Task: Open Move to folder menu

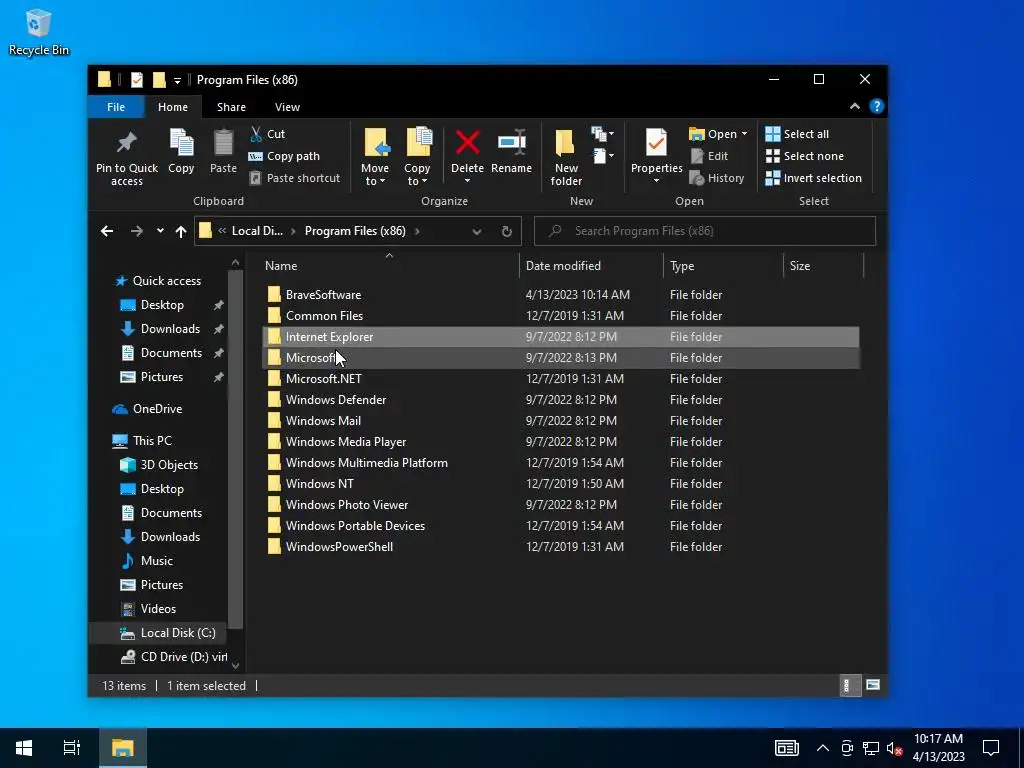Action: tap(376, 157)
